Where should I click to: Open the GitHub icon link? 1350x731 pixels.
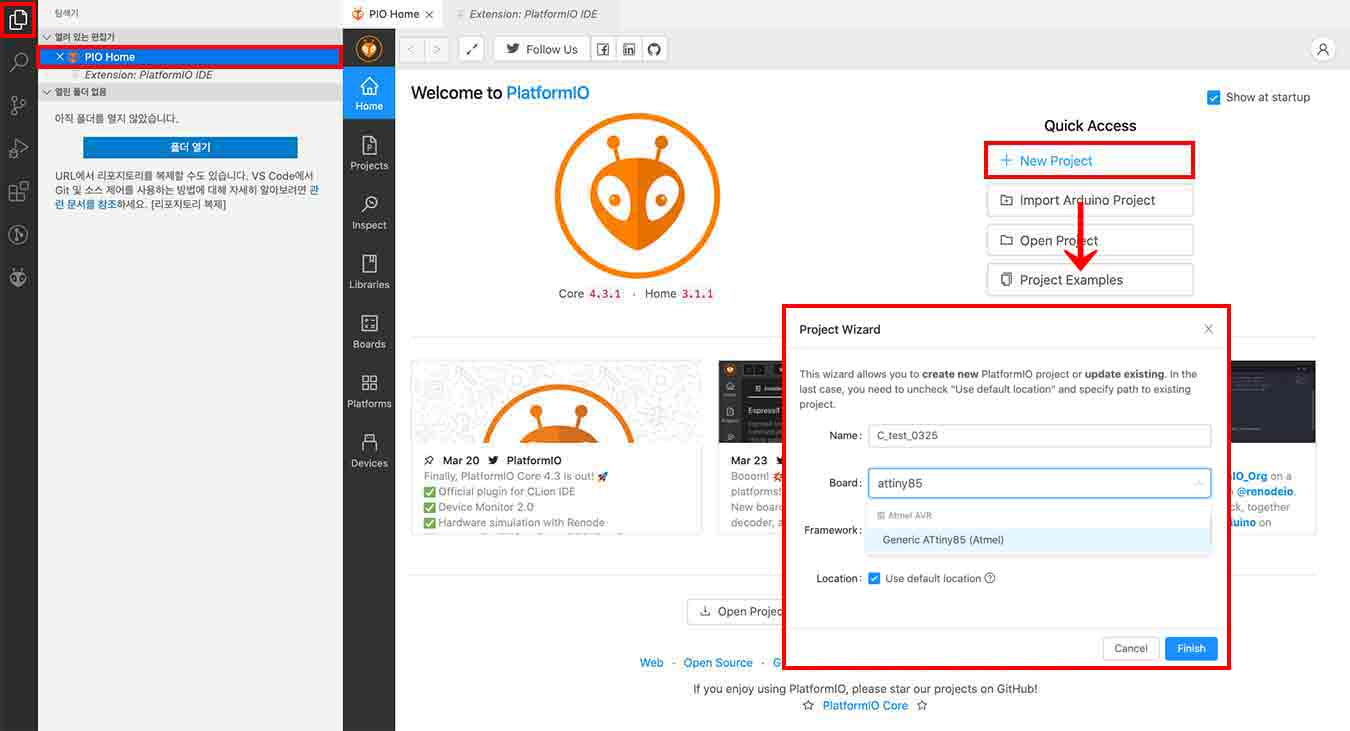(x=654, y=49)
